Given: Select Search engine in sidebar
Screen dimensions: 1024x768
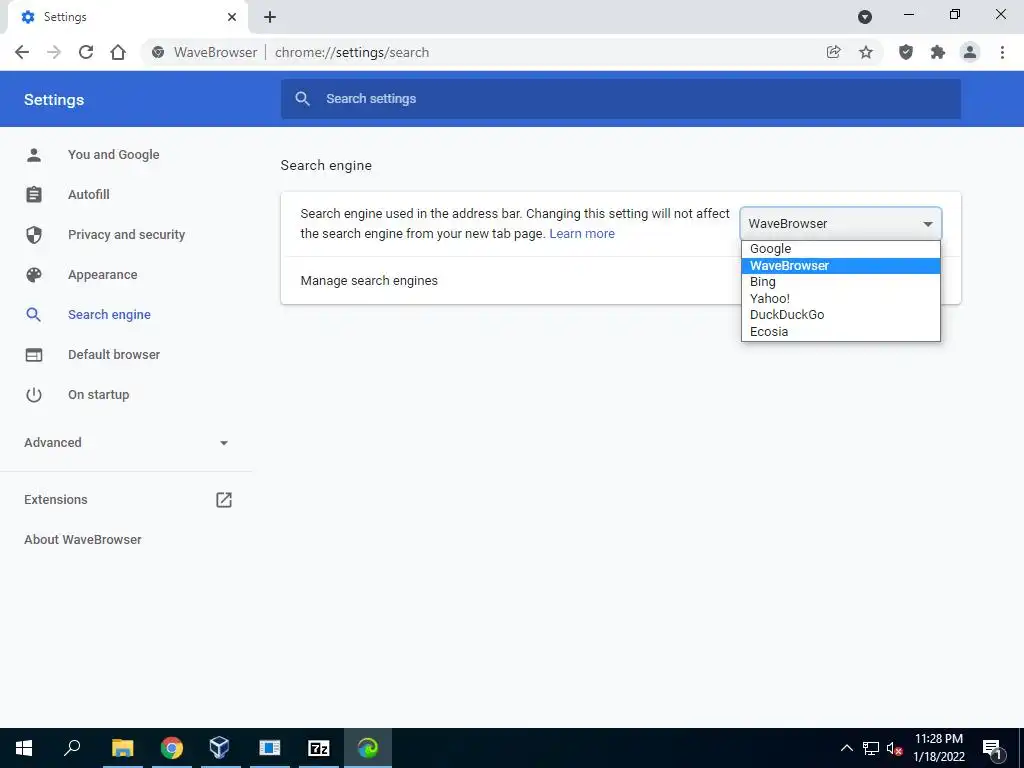Looking at the screenshot, I should tap(109, 315).
